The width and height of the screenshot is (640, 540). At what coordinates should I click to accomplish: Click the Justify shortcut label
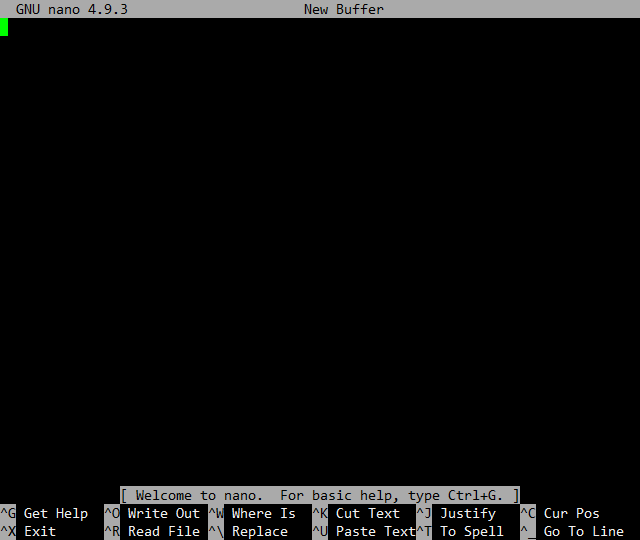(x=468, y=513)
